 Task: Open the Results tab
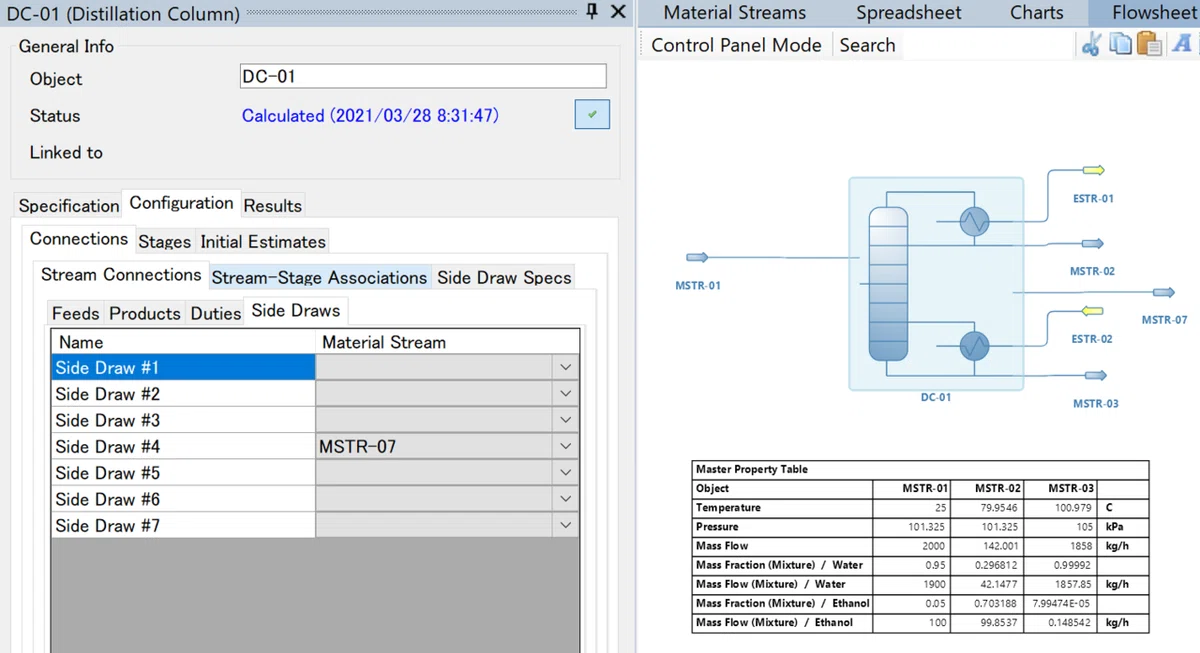coord(273,205)
